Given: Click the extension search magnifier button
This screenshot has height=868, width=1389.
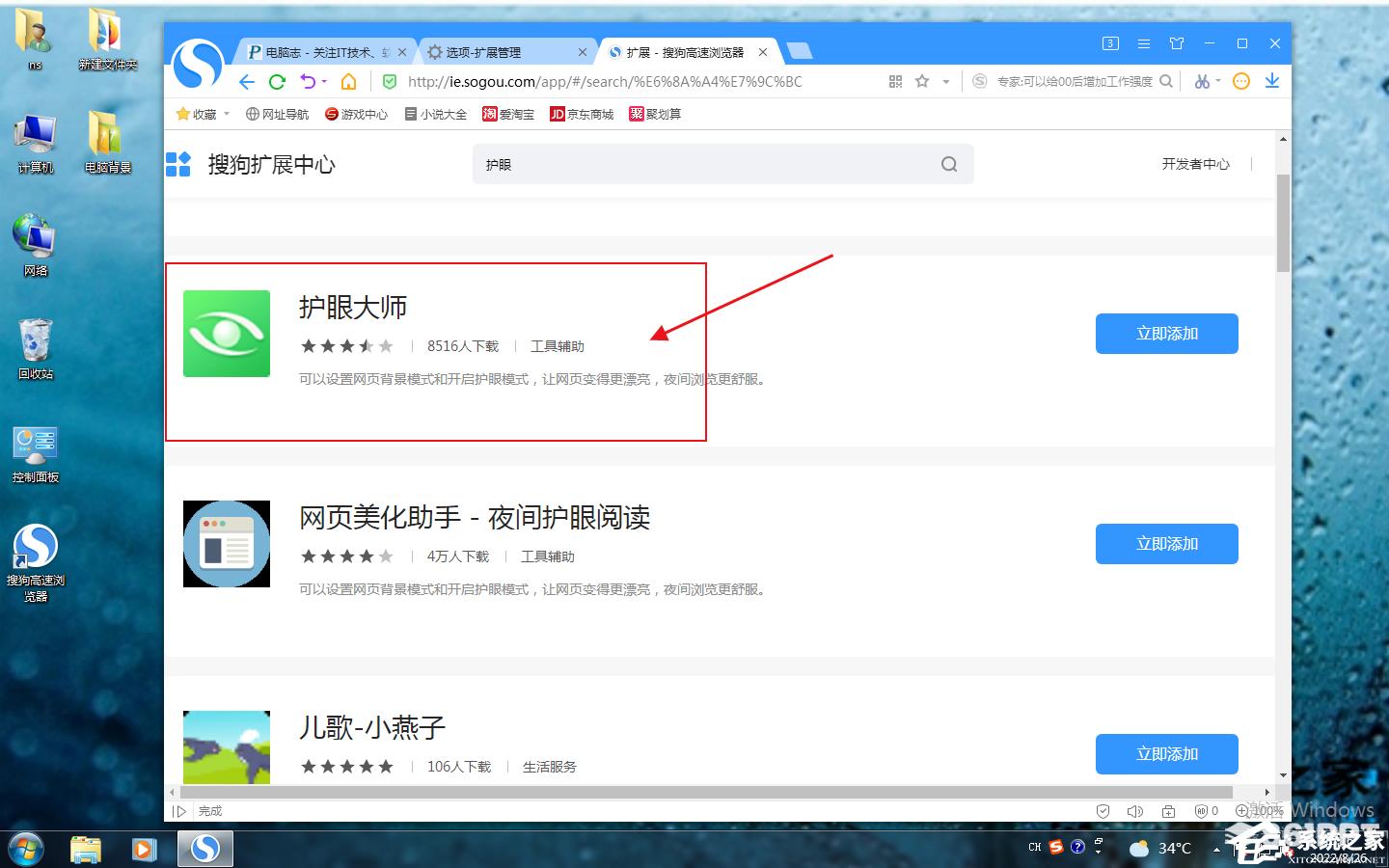Looking at the screenshot, I should tap(949, 164).
